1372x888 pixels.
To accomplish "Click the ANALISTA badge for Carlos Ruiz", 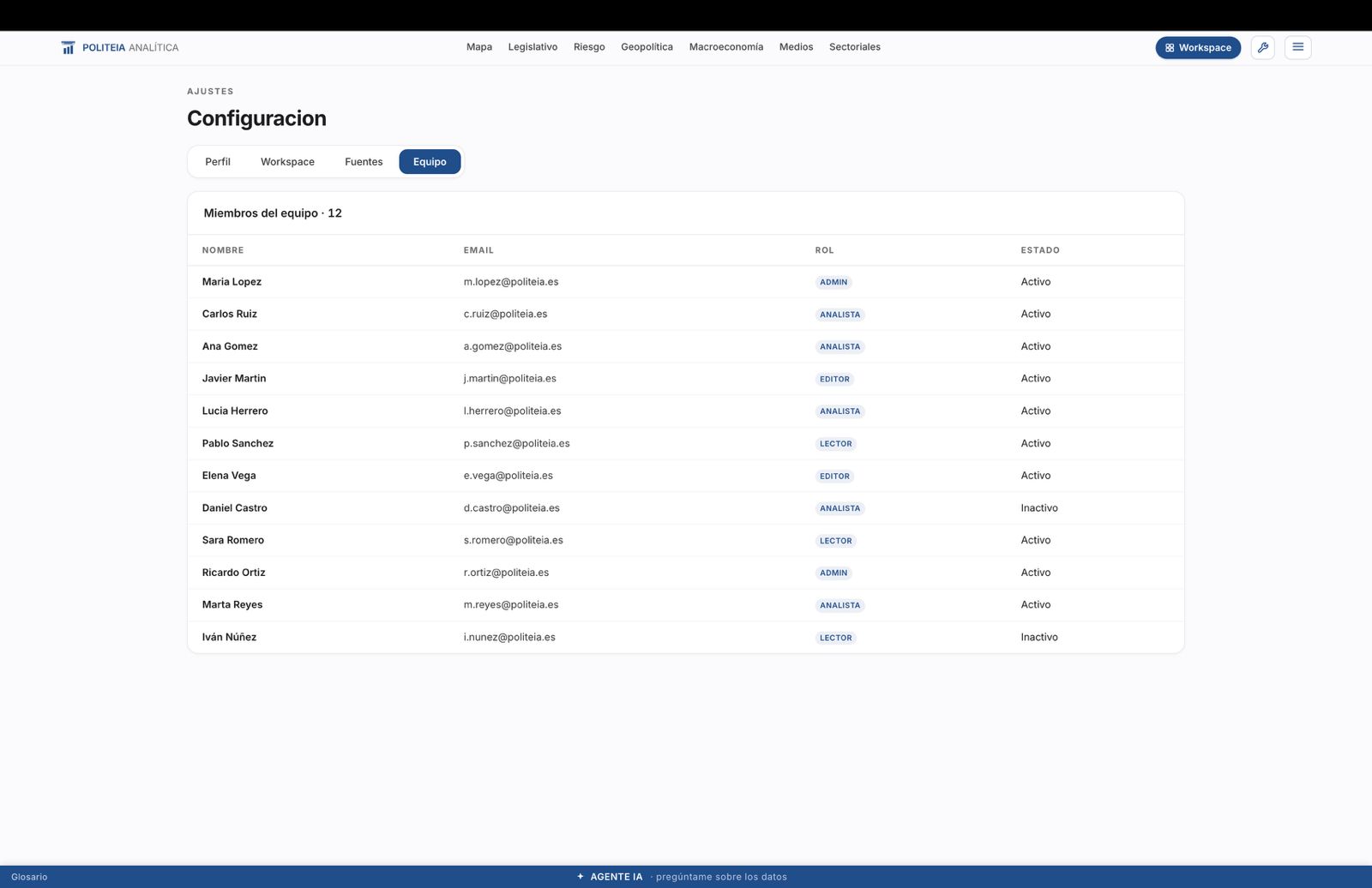I will coord(840,315).
